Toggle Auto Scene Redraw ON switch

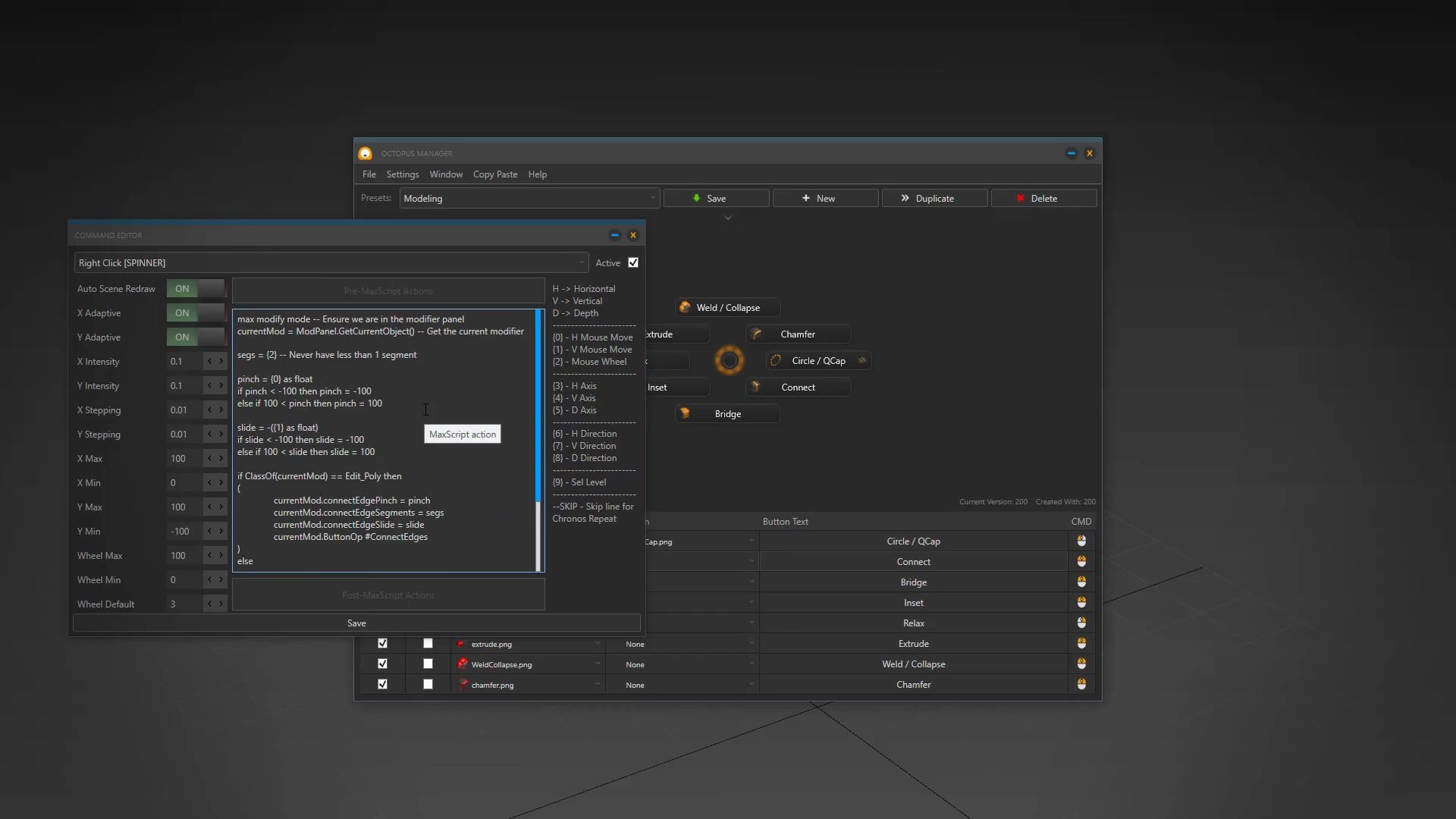coord(196,289)
